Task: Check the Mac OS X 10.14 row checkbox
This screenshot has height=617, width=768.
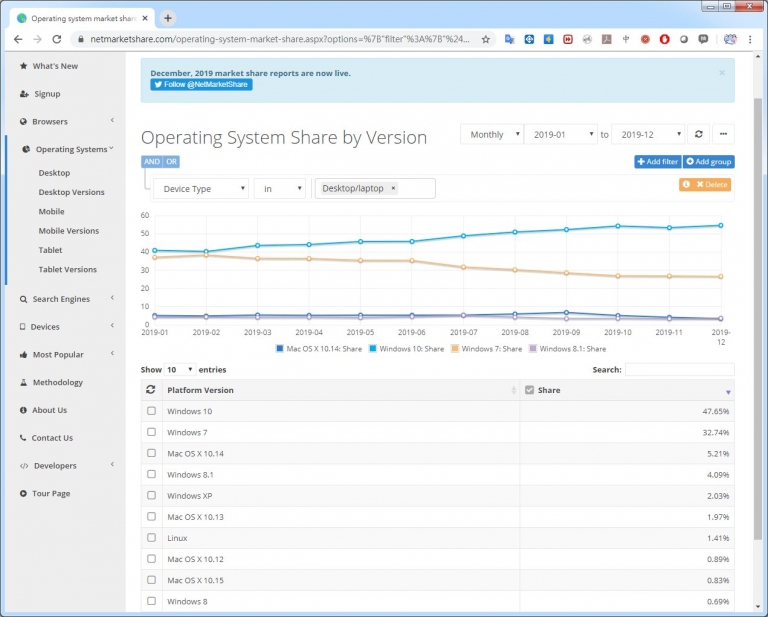Action: pyautogui.click(x=151, y=453)
